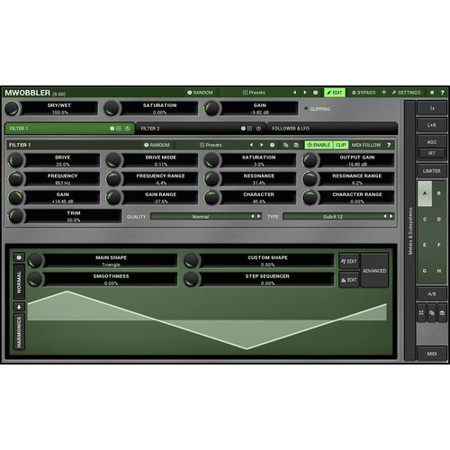This screenshot has width=450, height=450.
Task: Toggle the Bypass button
Action: 364,93
